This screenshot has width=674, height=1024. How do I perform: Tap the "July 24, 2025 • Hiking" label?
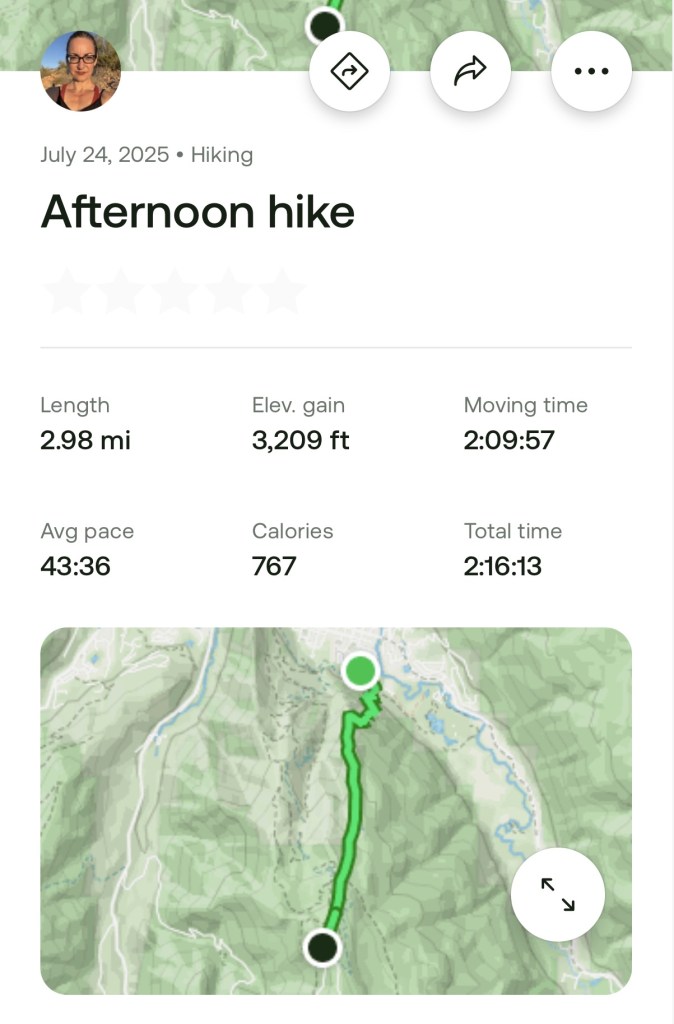pos(146,155)
